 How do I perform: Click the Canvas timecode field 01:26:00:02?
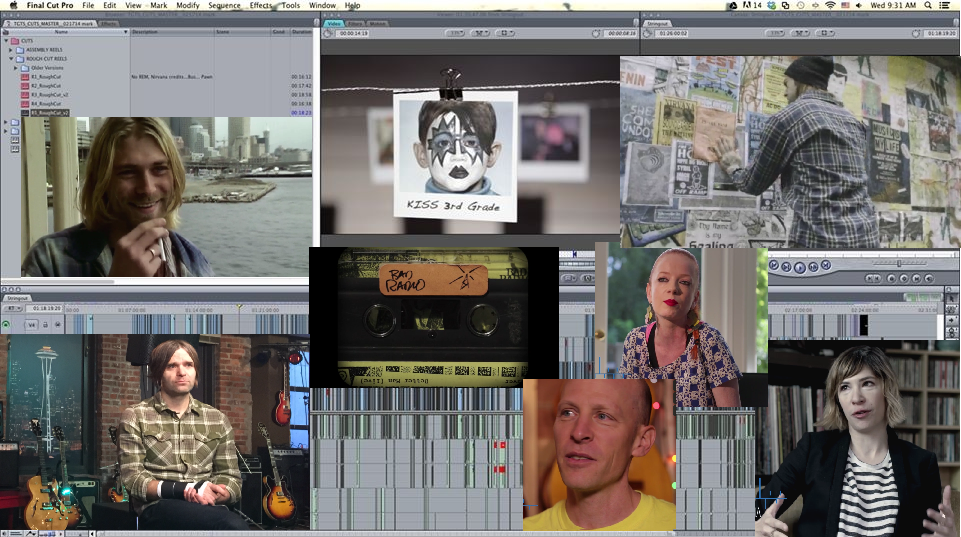(x=672, y=33)
